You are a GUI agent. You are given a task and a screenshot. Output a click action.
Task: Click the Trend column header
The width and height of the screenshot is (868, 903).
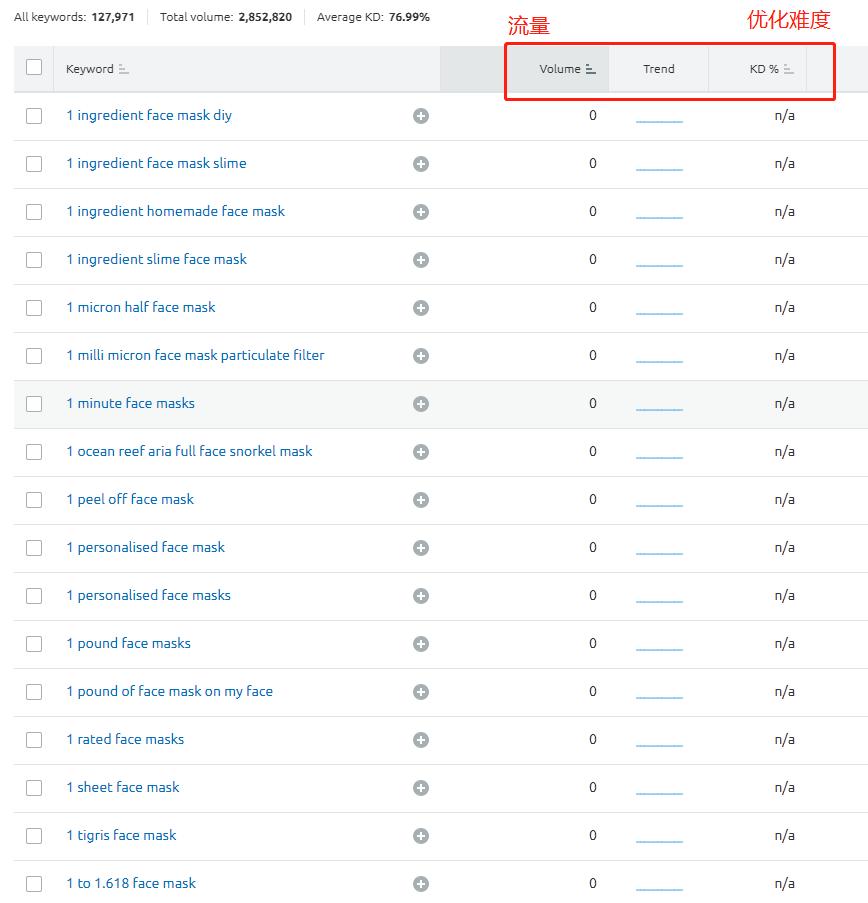pos(658,69)
